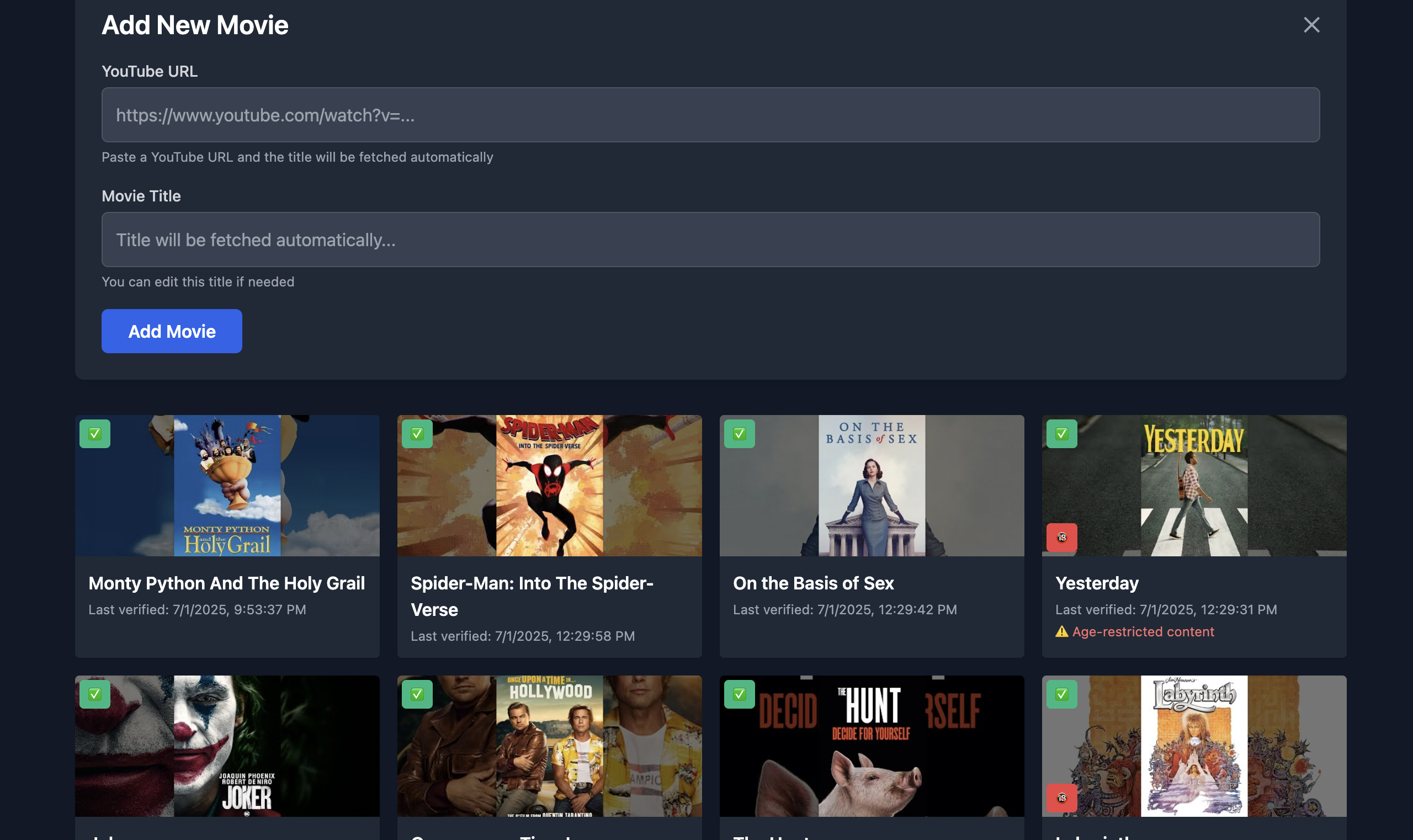Click verified checkmark on Monty Python card

point(94,434)
